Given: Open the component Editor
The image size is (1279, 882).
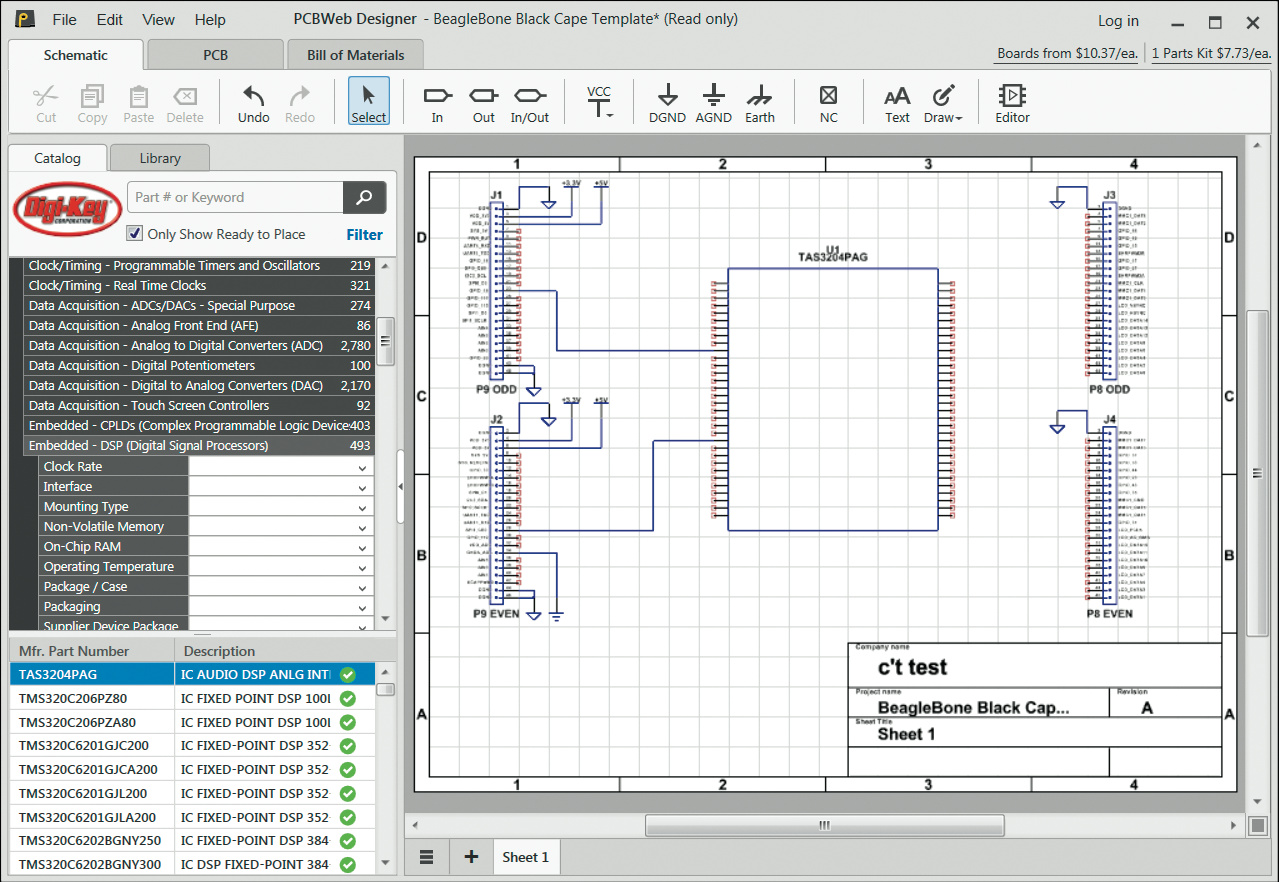Looking at the screenshot, I should tap(1012, 102).
